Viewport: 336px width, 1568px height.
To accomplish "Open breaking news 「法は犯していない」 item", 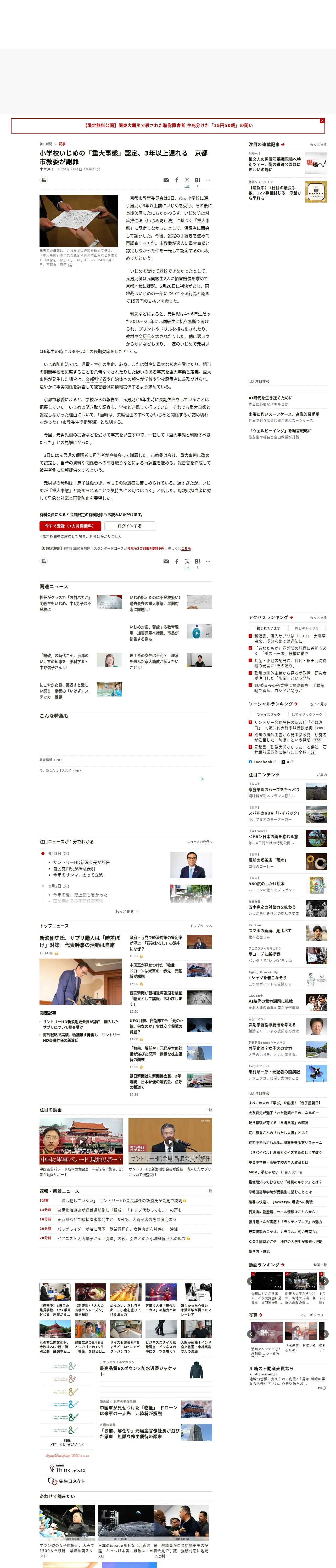I will (120, 1201).
